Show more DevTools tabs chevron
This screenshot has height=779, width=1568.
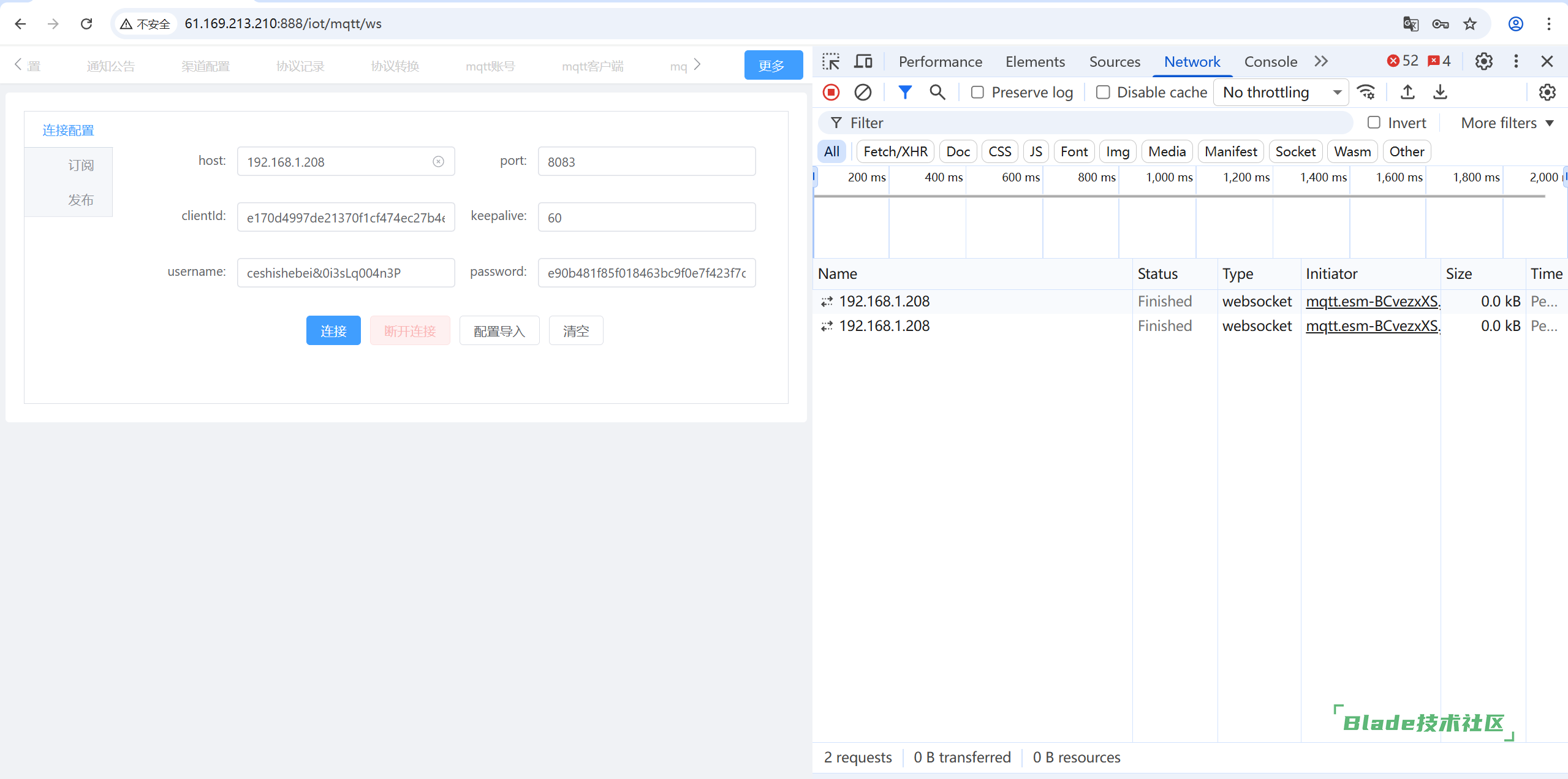click(x=1321, y=61)
